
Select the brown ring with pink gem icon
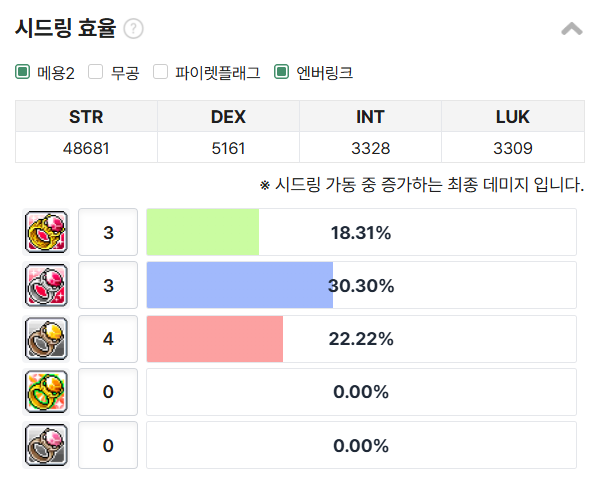click(46, 445)
